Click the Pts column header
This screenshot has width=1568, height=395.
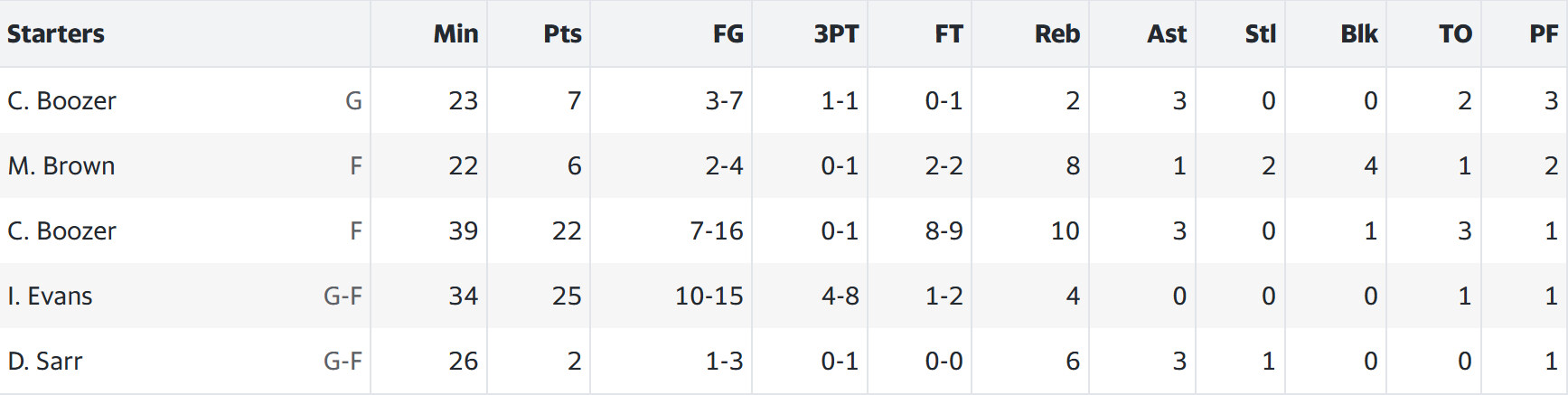[x=562, y=33]
